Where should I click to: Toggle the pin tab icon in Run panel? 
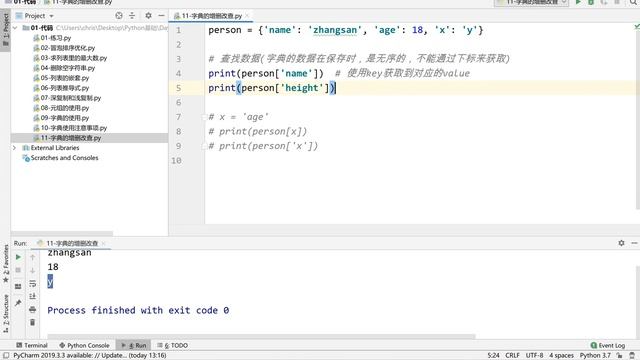tap(18, 303)
